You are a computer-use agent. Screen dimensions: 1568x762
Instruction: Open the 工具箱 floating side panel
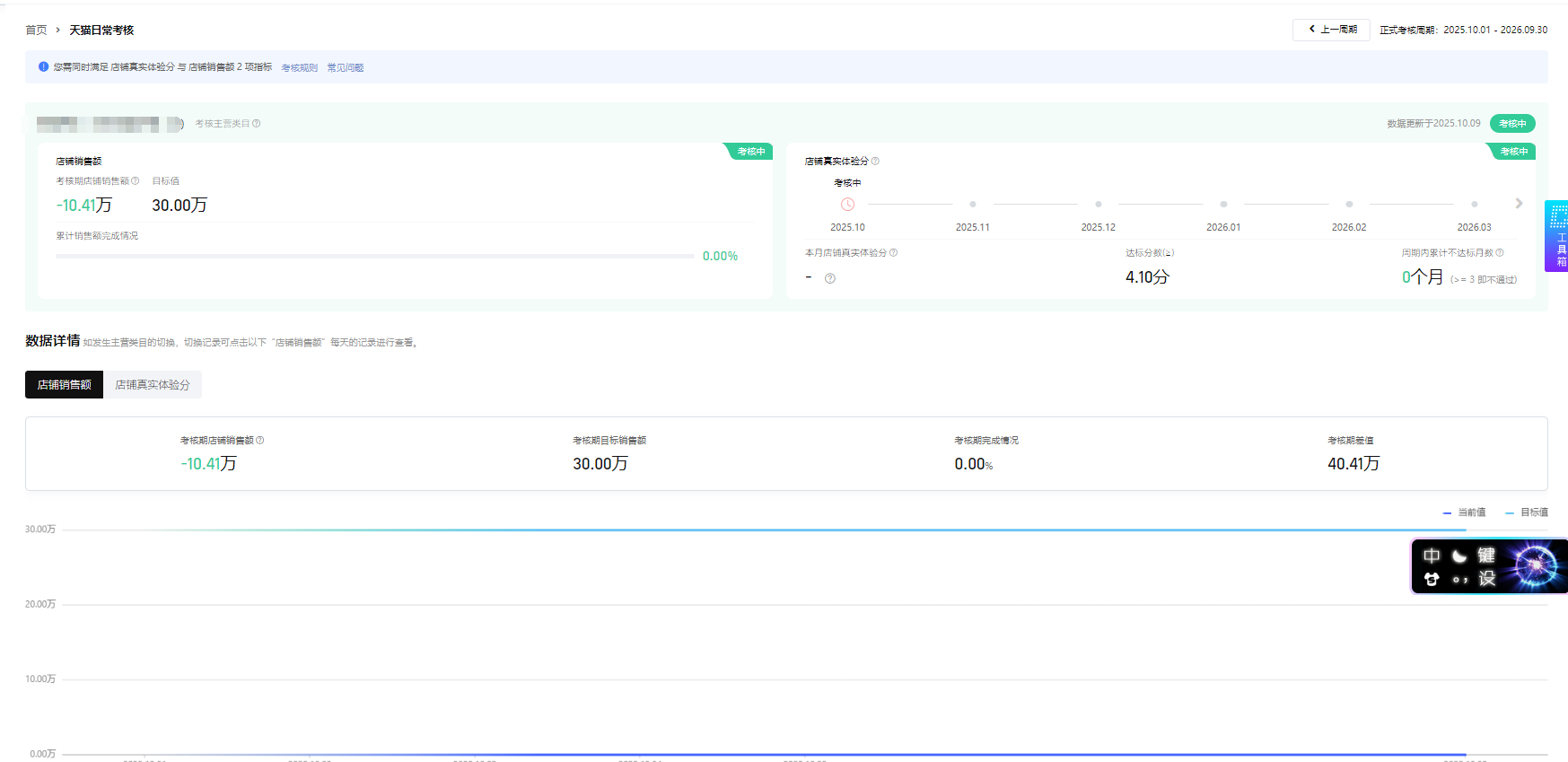pos(1558,236)
